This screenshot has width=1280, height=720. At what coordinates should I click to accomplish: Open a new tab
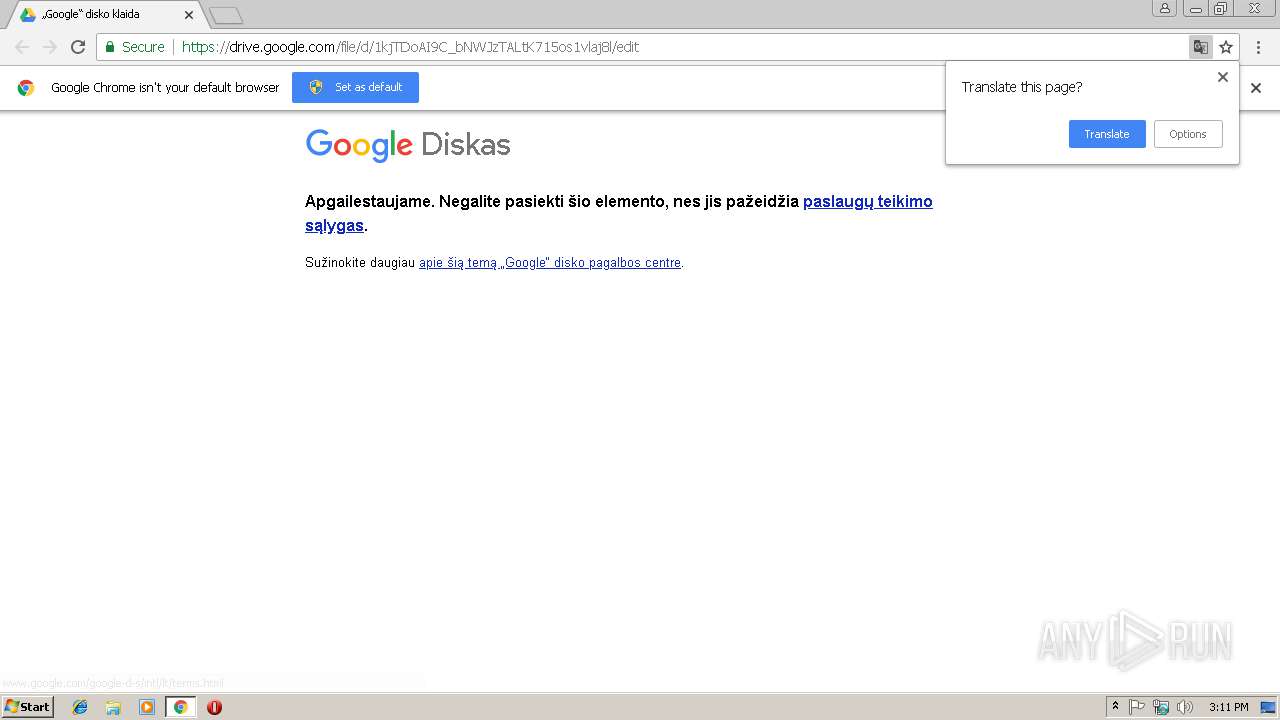(226, 15)
